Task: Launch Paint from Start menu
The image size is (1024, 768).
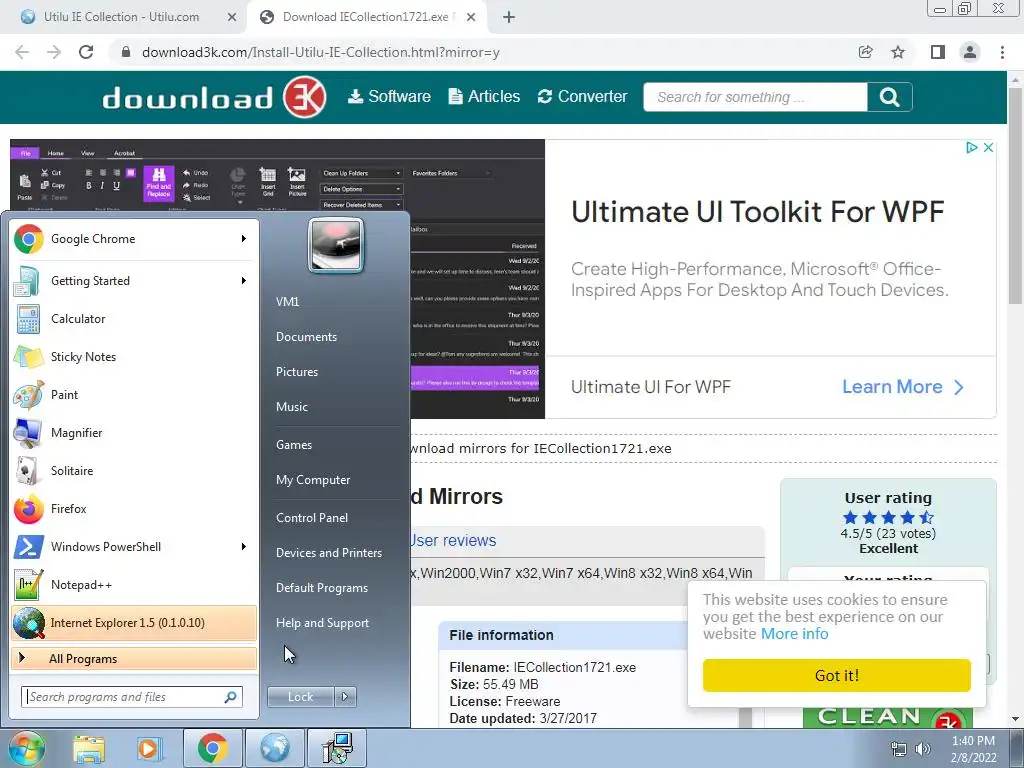Action: 134,394
